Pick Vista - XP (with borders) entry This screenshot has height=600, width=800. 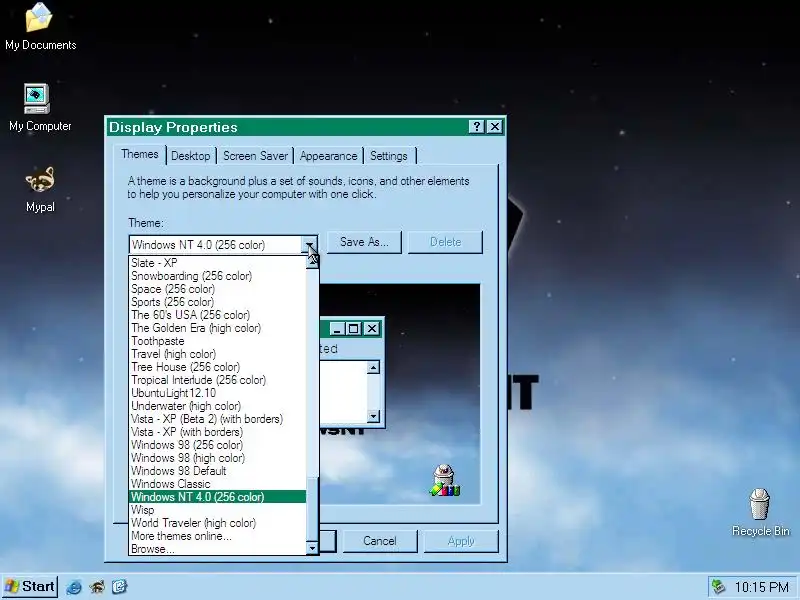[217, 432]
